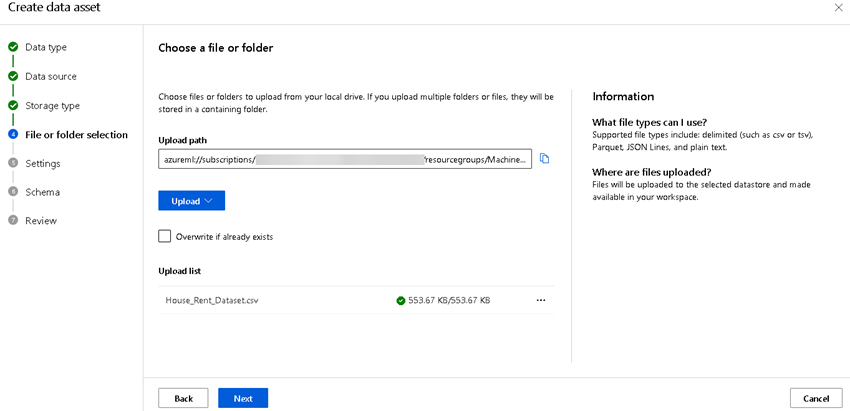Click the Data type step checkmark icon
The image size is (850, 411).
tap(13, 47)
